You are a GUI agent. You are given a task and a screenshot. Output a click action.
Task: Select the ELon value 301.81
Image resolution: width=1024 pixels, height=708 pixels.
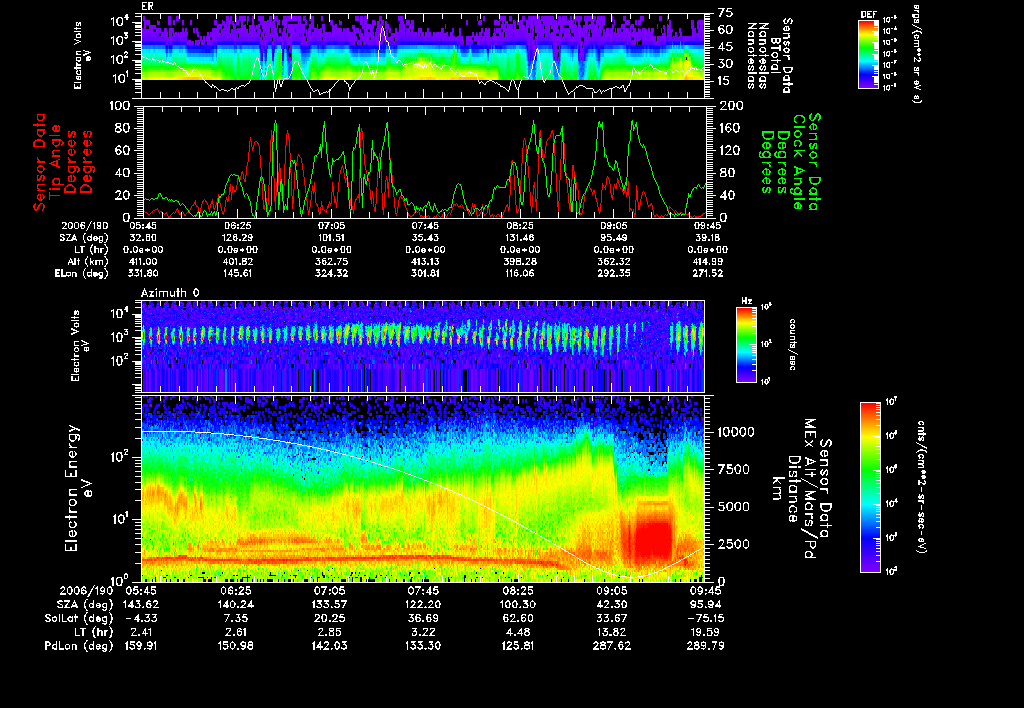(x=425, y=274)
